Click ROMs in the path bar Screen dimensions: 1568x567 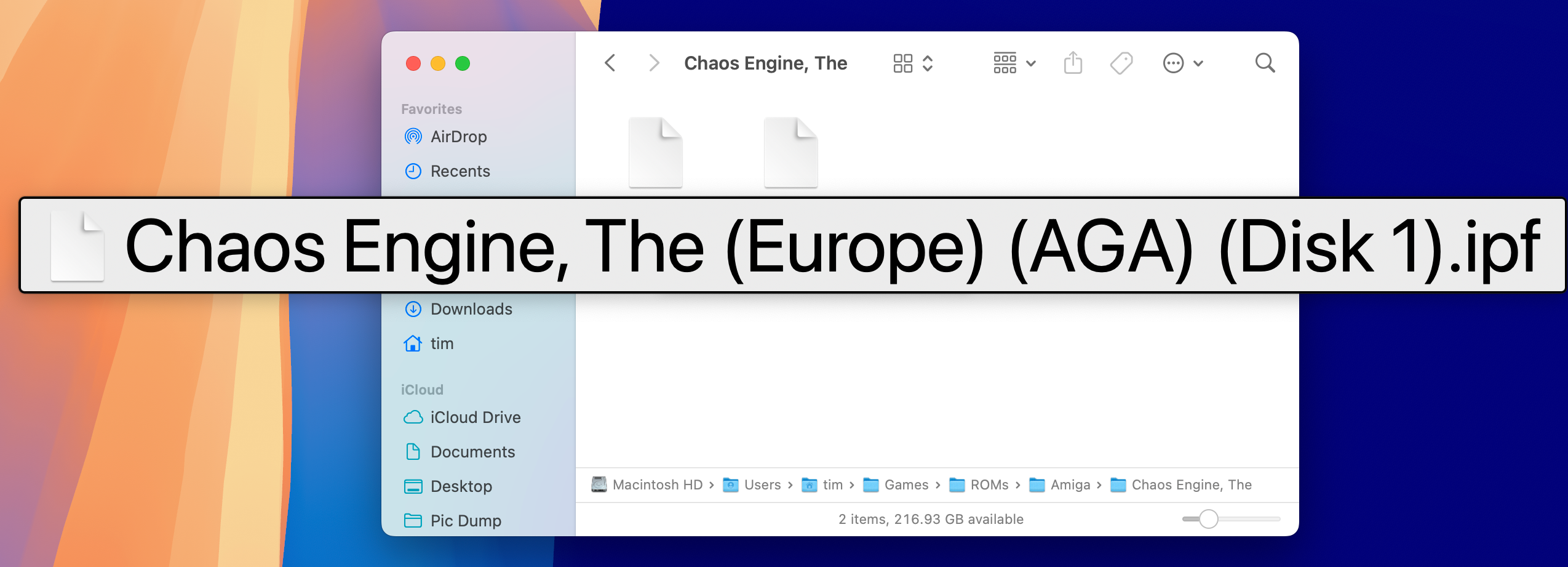click(x=979, y=485)
